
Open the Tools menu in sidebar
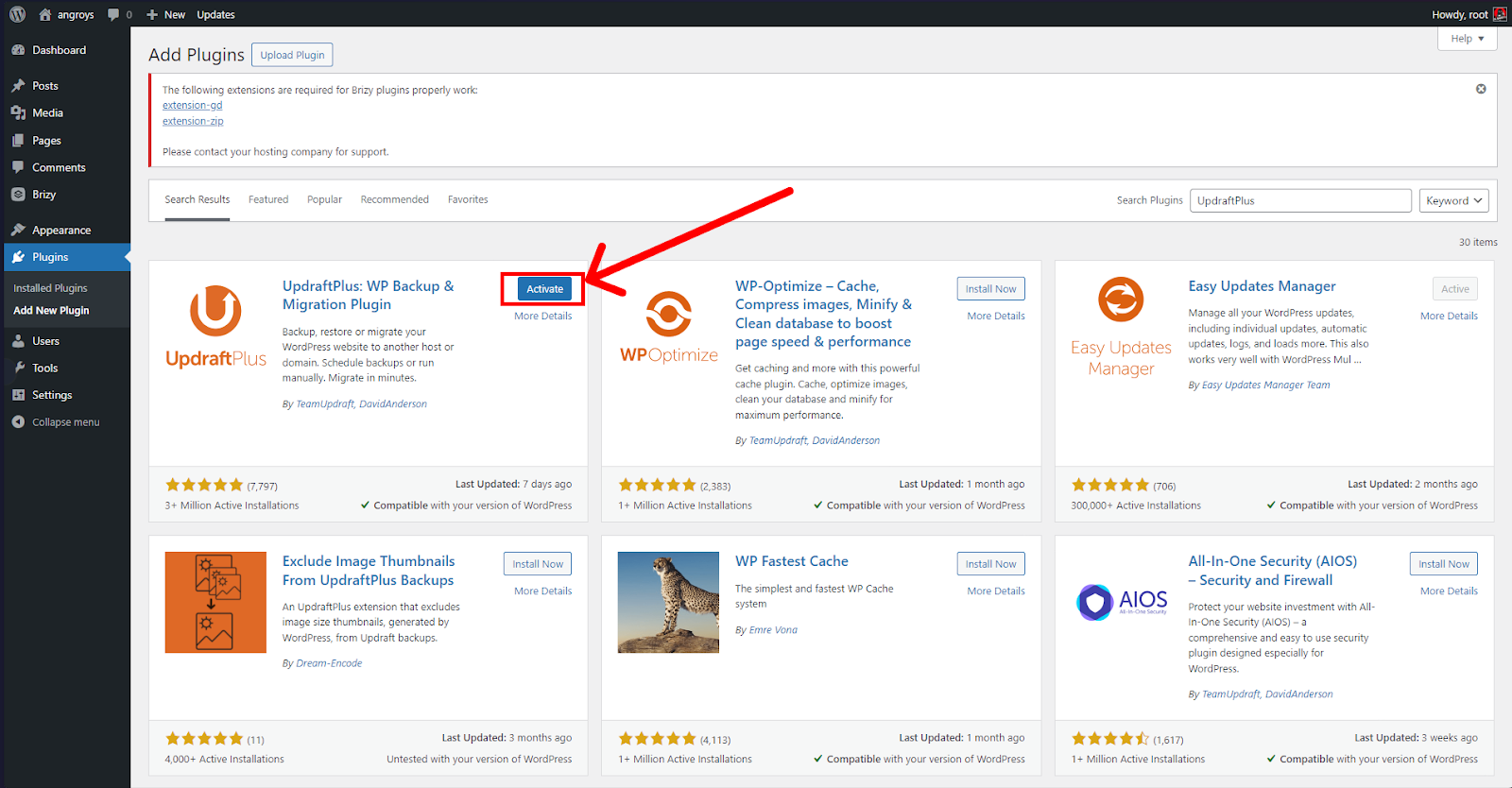click(44, 368)
